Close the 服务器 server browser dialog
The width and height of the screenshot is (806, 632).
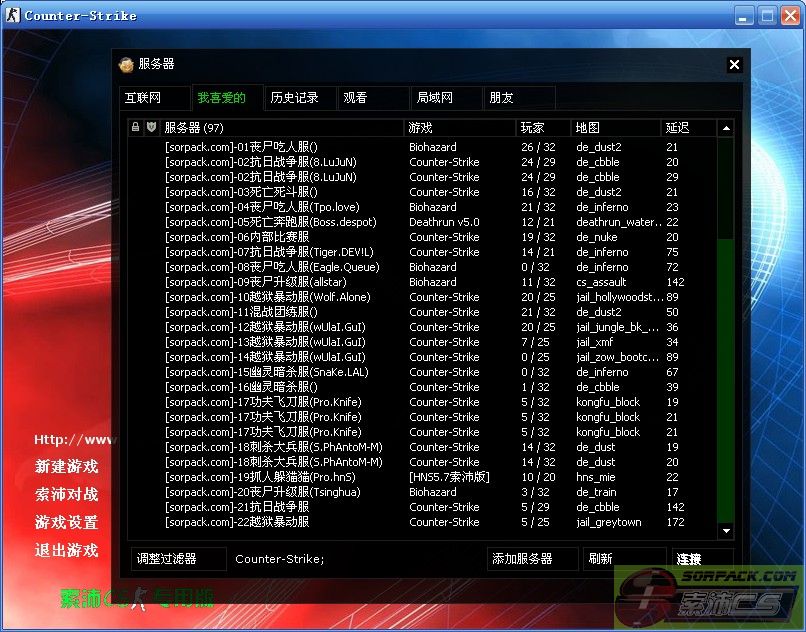(x=734, y=65)
